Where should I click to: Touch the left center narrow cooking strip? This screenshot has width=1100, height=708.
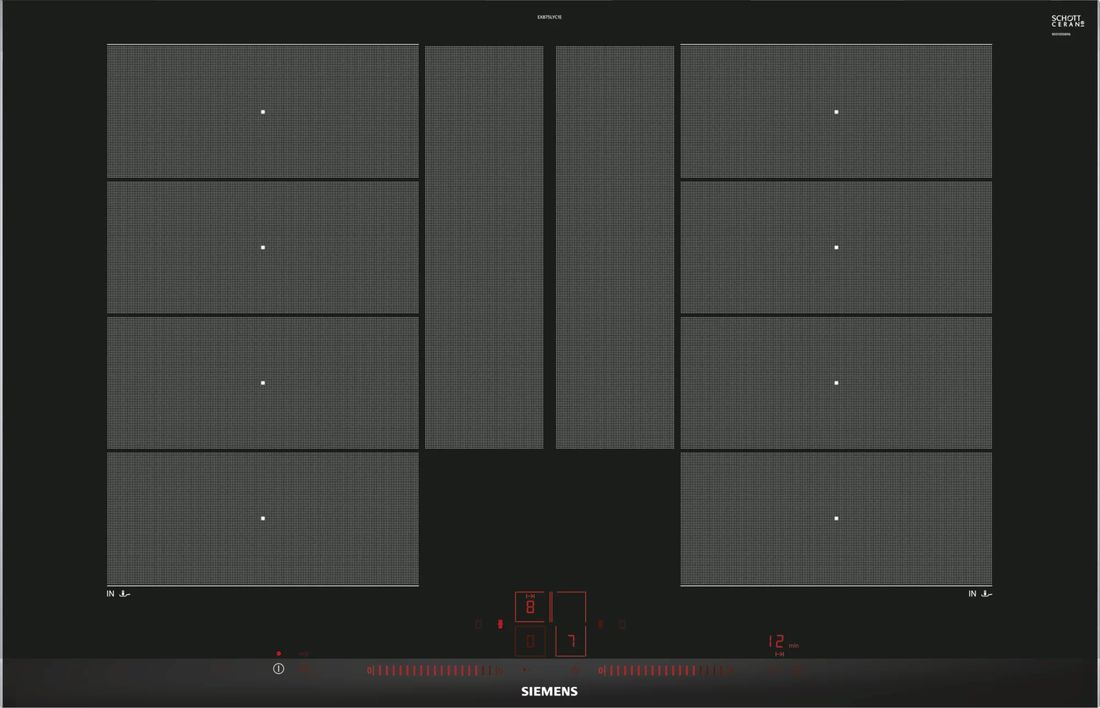coord(484,247)
